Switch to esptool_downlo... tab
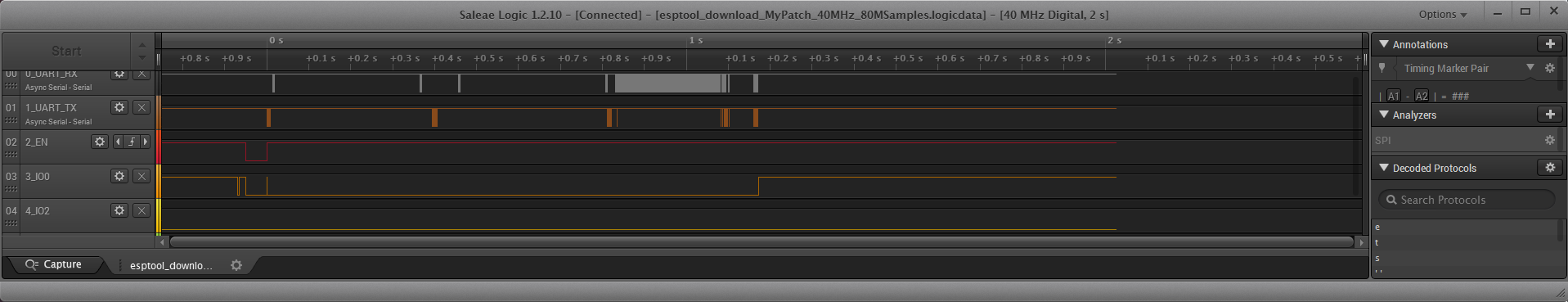This screenshot has width=1568, height=302. pyautogui.click(x=171, y=265)
